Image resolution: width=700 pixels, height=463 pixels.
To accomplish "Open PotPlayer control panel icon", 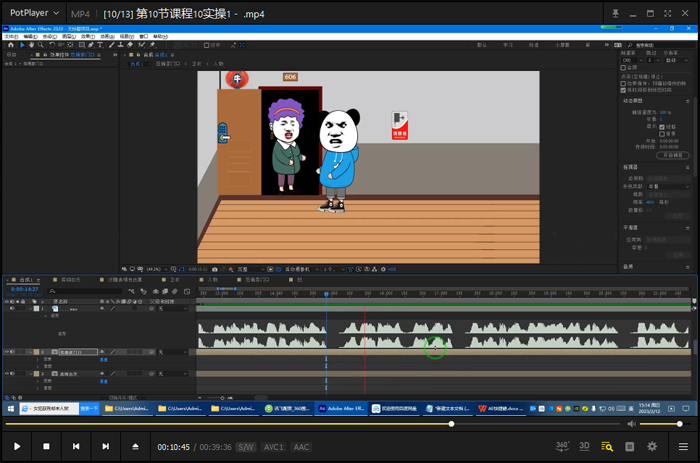I will [629, 446].
